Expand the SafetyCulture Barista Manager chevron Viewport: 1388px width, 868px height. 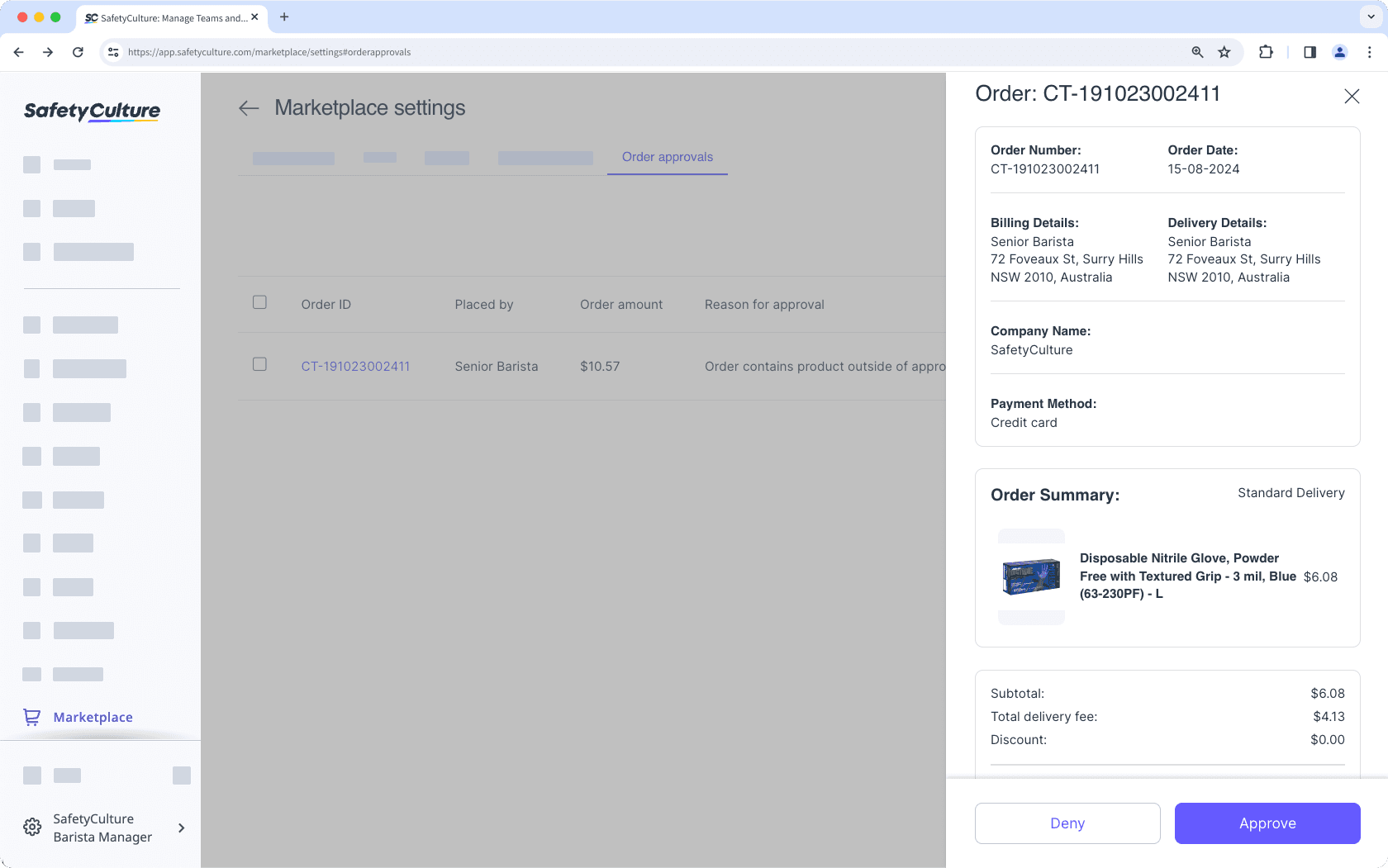[181, 828]
